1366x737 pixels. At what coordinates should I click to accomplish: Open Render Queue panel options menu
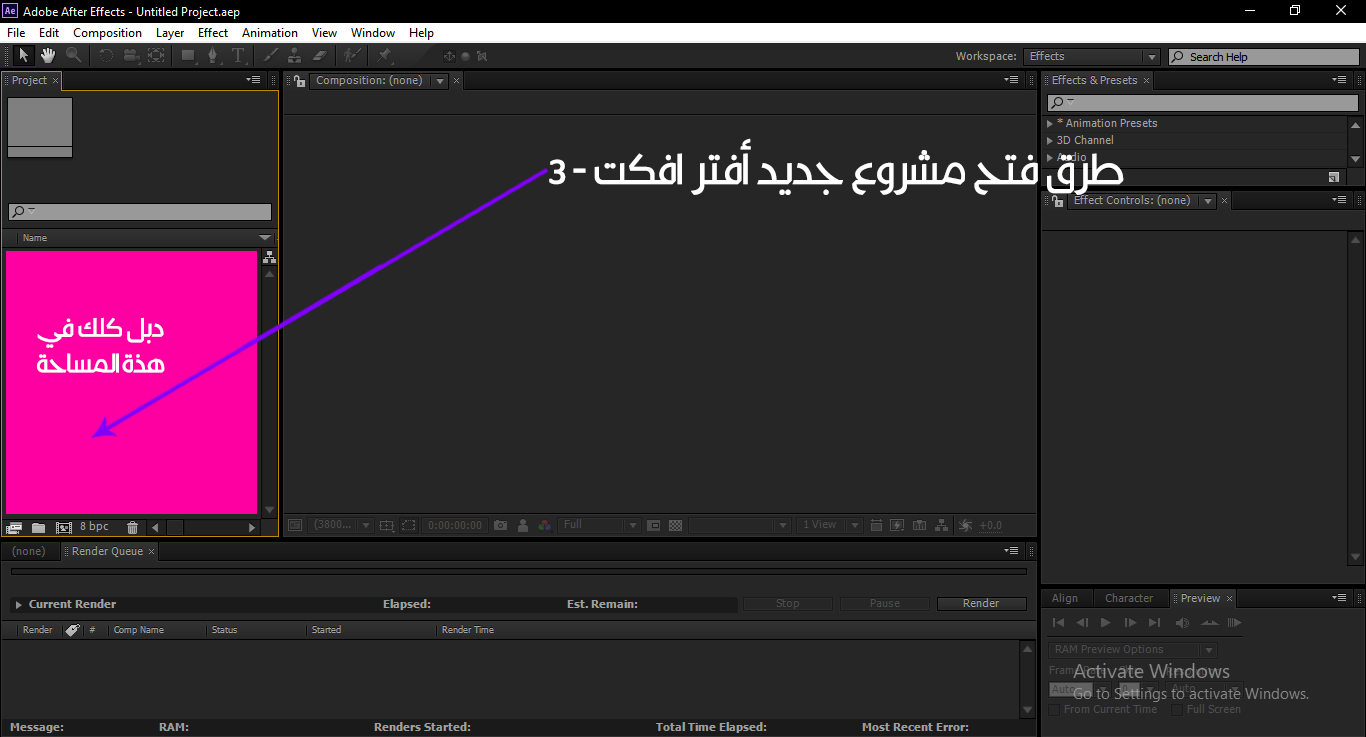coord(1013,551)
